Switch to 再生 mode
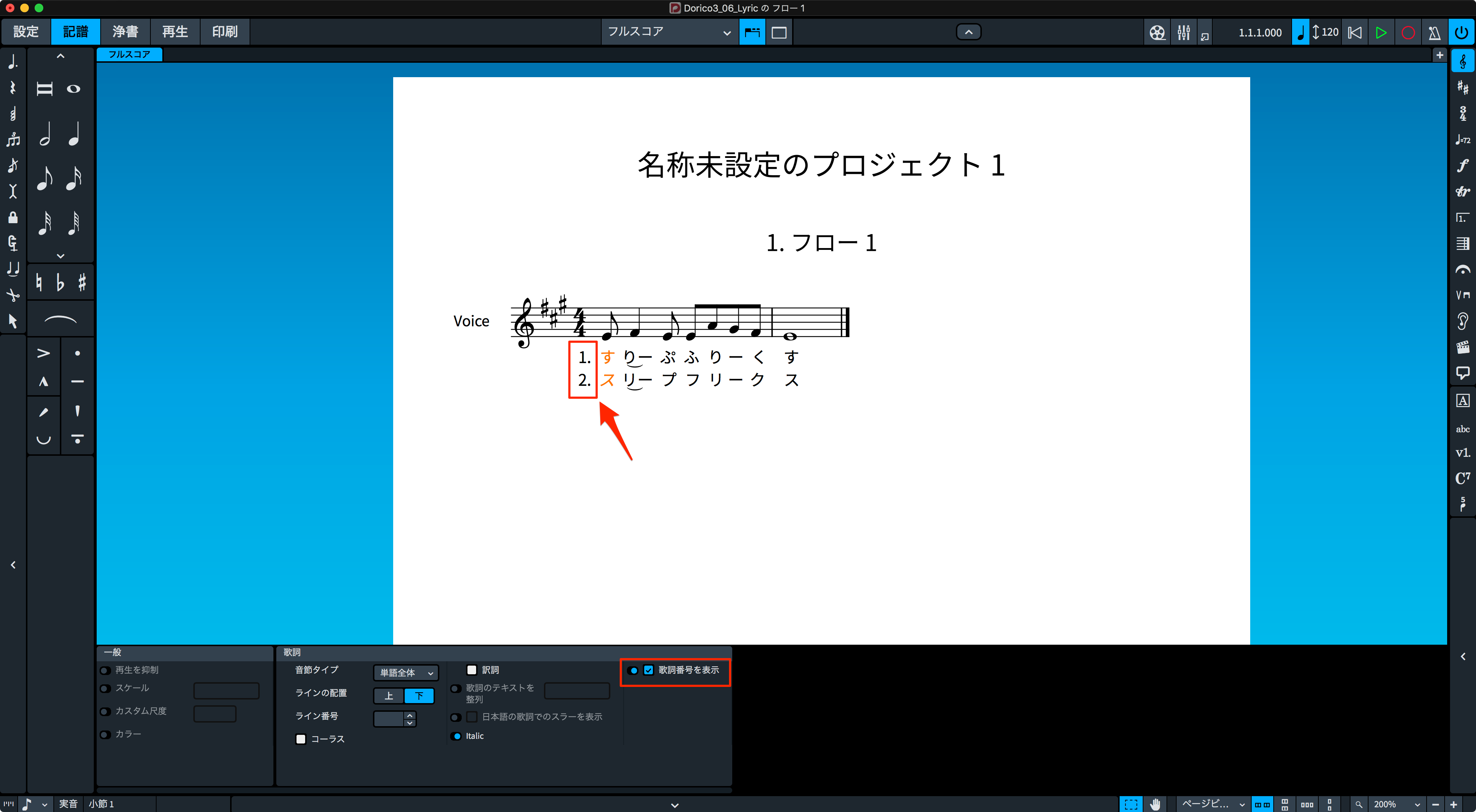Screen dimensions: 1476x812 point(175,32)
